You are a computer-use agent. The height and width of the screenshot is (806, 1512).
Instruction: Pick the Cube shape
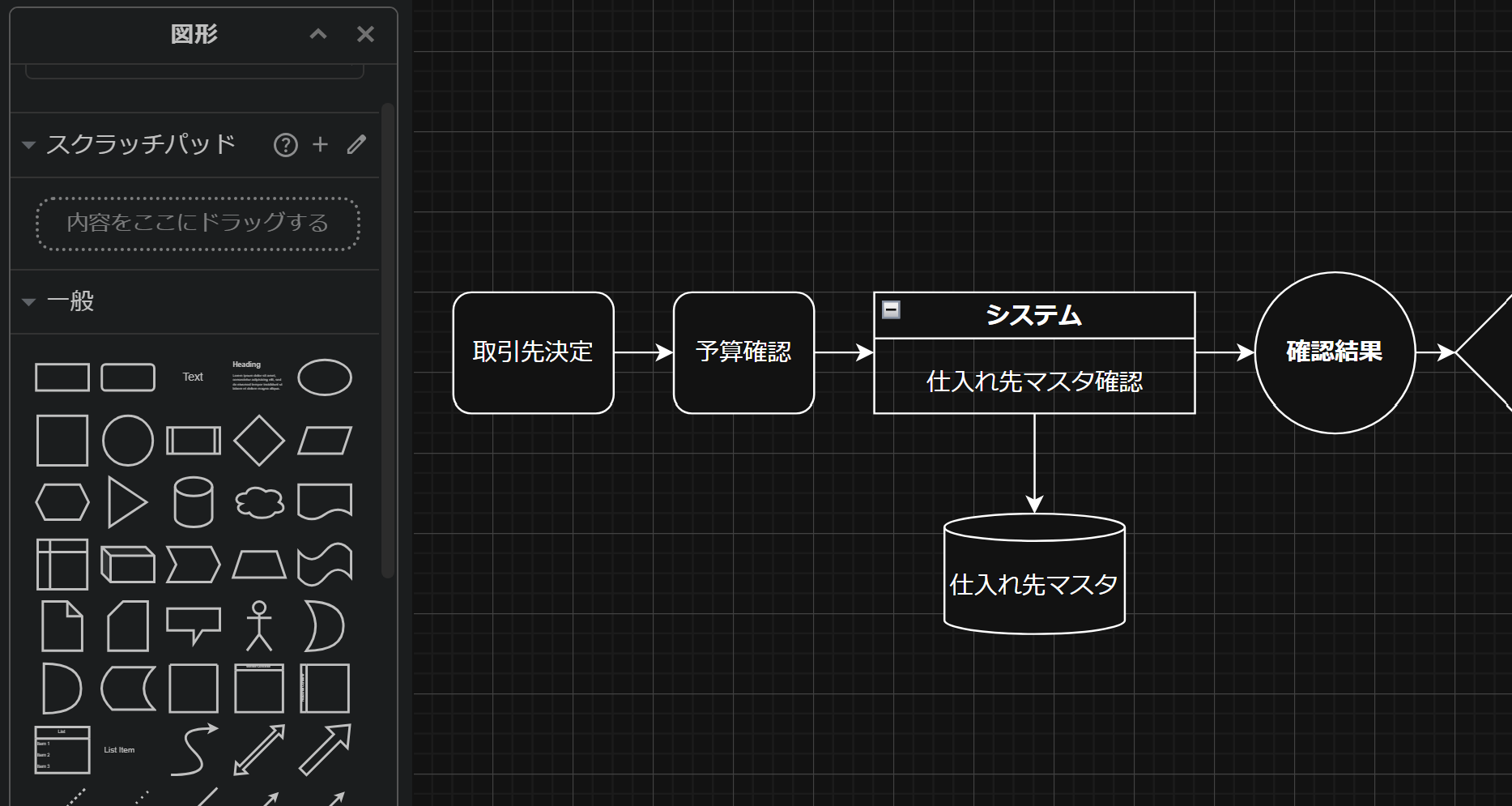128,565
